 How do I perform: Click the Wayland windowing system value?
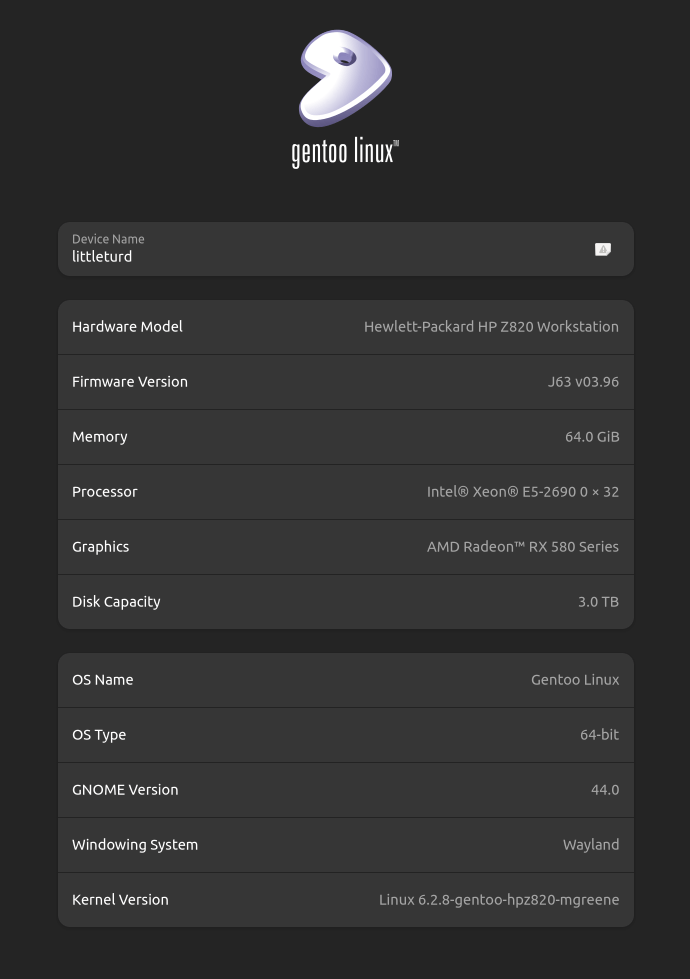[591, 844]
